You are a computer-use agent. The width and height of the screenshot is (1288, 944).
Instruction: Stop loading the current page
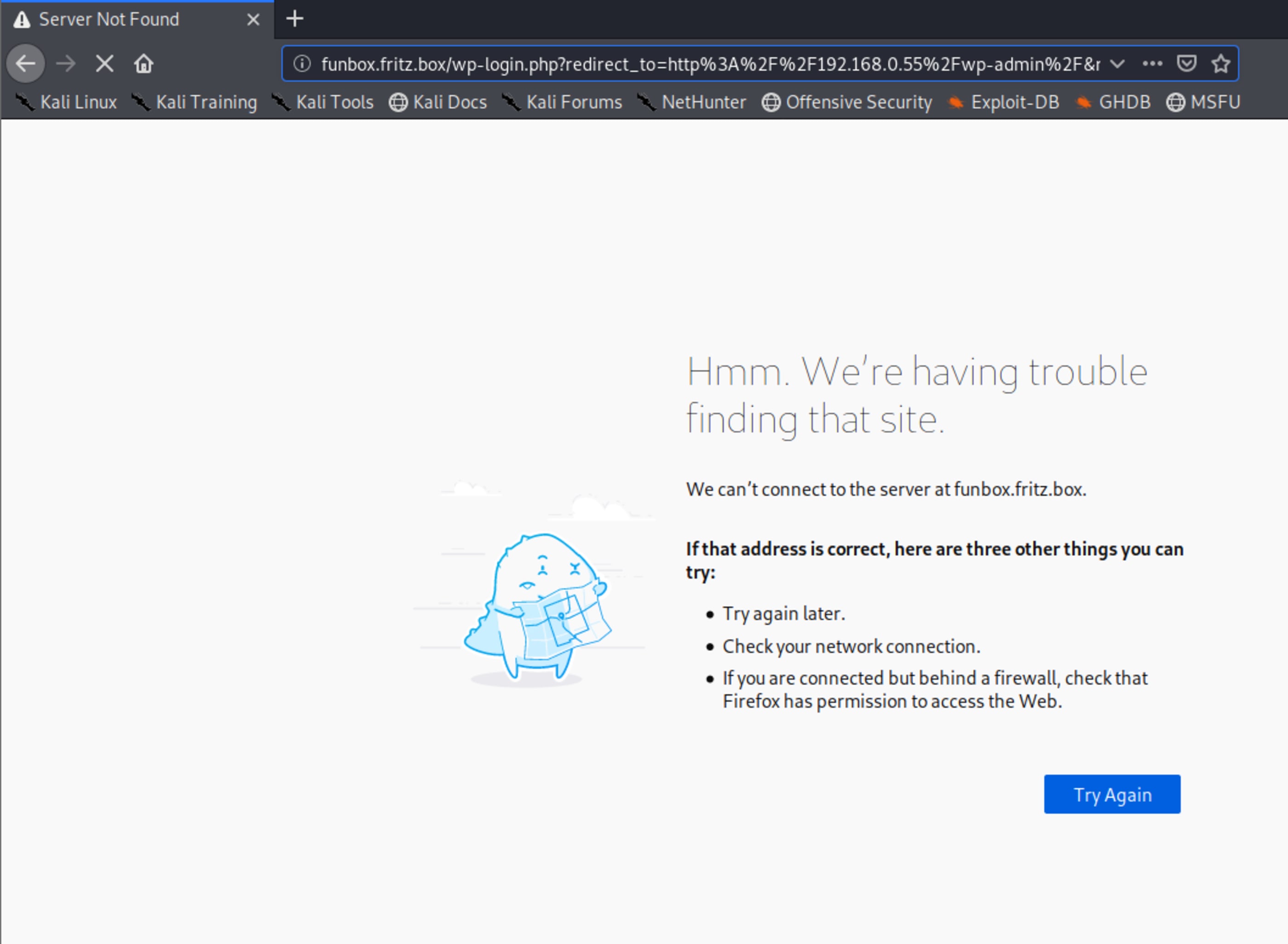tap(104, 63)
